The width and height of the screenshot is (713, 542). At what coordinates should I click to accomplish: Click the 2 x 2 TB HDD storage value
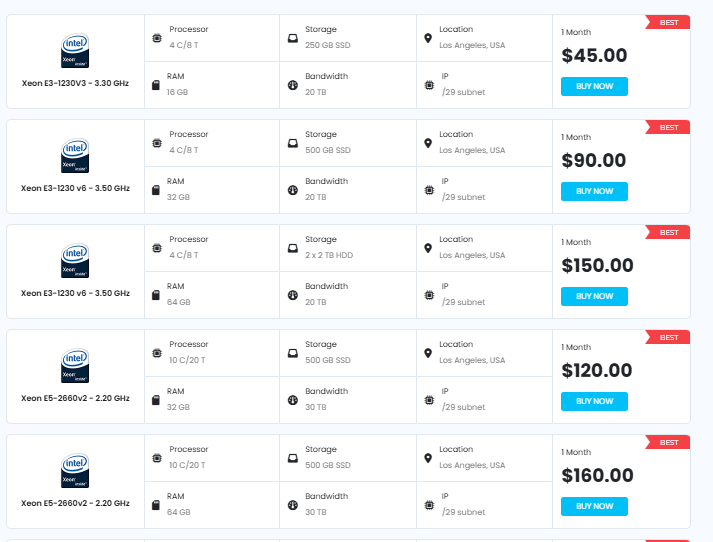point(329,255)
